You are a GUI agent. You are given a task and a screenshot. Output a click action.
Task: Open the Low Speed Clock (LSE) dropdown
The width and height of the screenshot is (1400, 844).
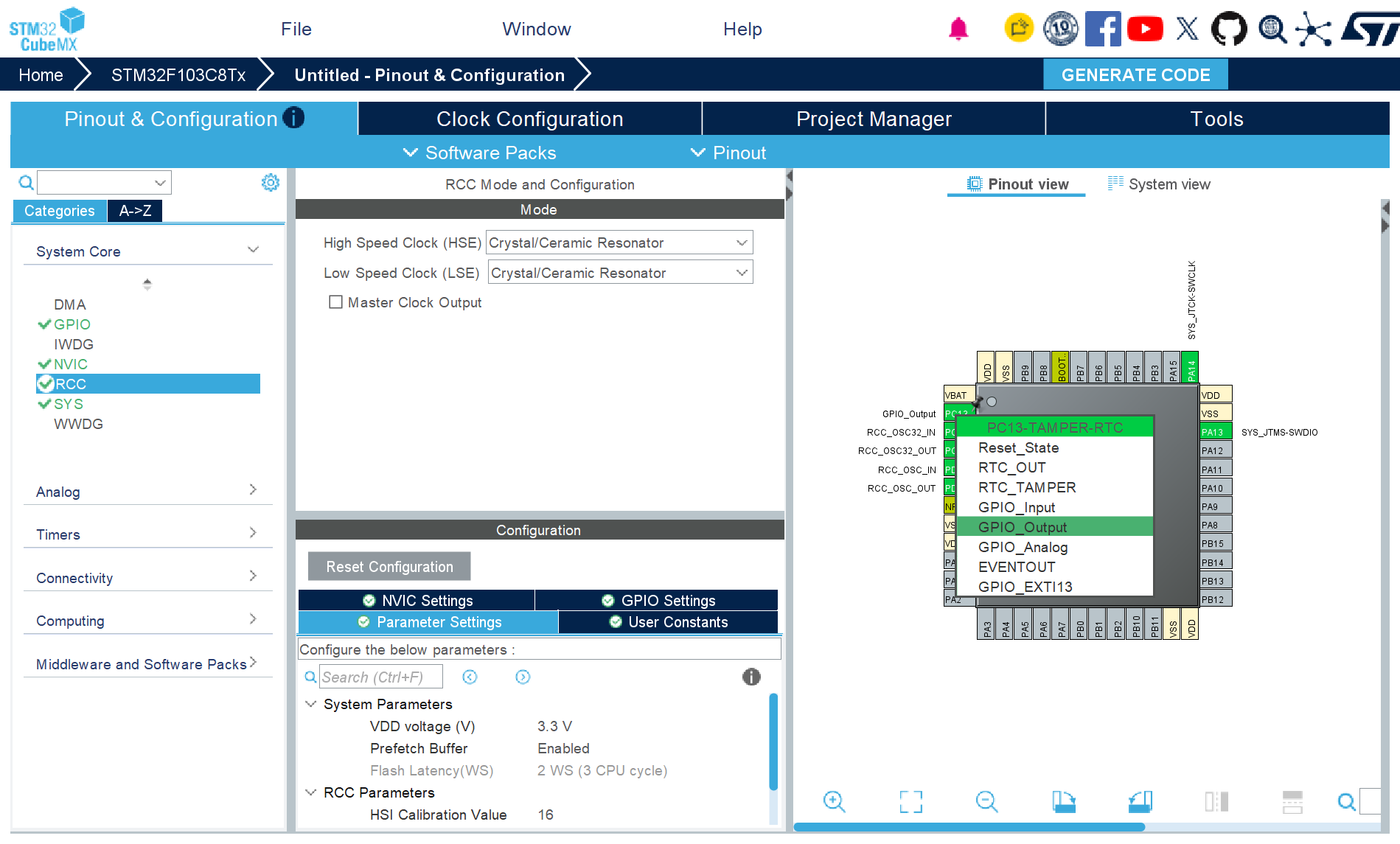click(621, 273)
